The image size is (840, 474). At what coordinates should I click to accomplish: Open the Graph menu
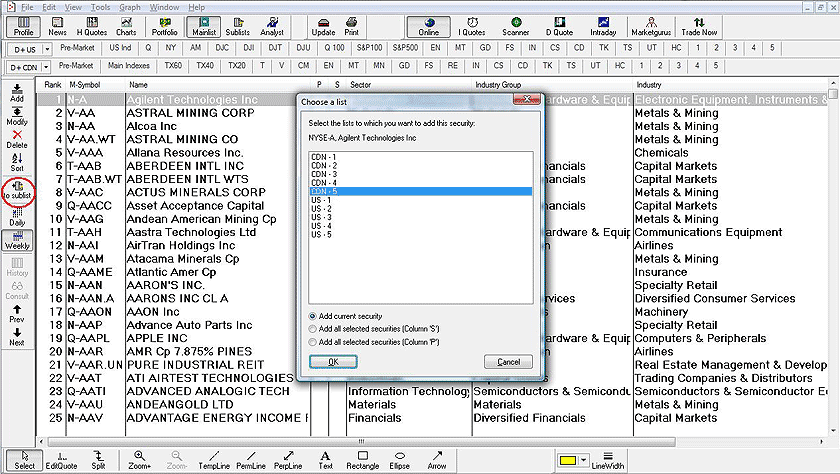point(130,7)
